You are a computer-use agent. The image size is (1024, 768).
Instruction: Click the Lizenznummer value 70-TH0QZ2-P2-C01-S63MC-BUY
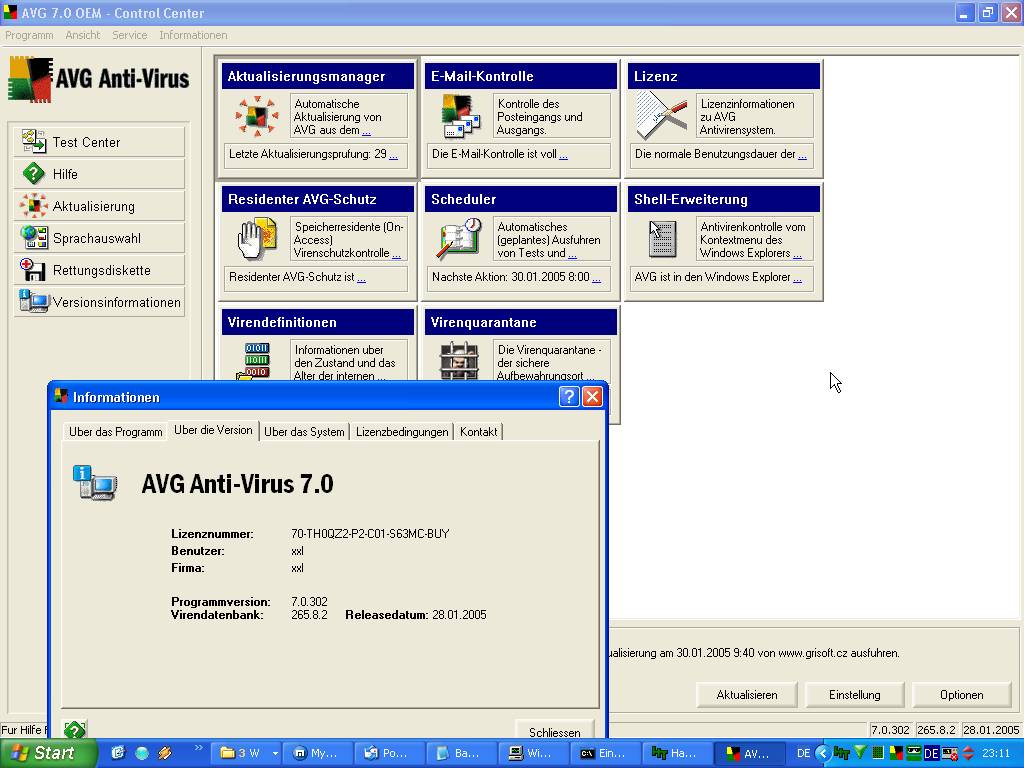click(x=370, y=534)
